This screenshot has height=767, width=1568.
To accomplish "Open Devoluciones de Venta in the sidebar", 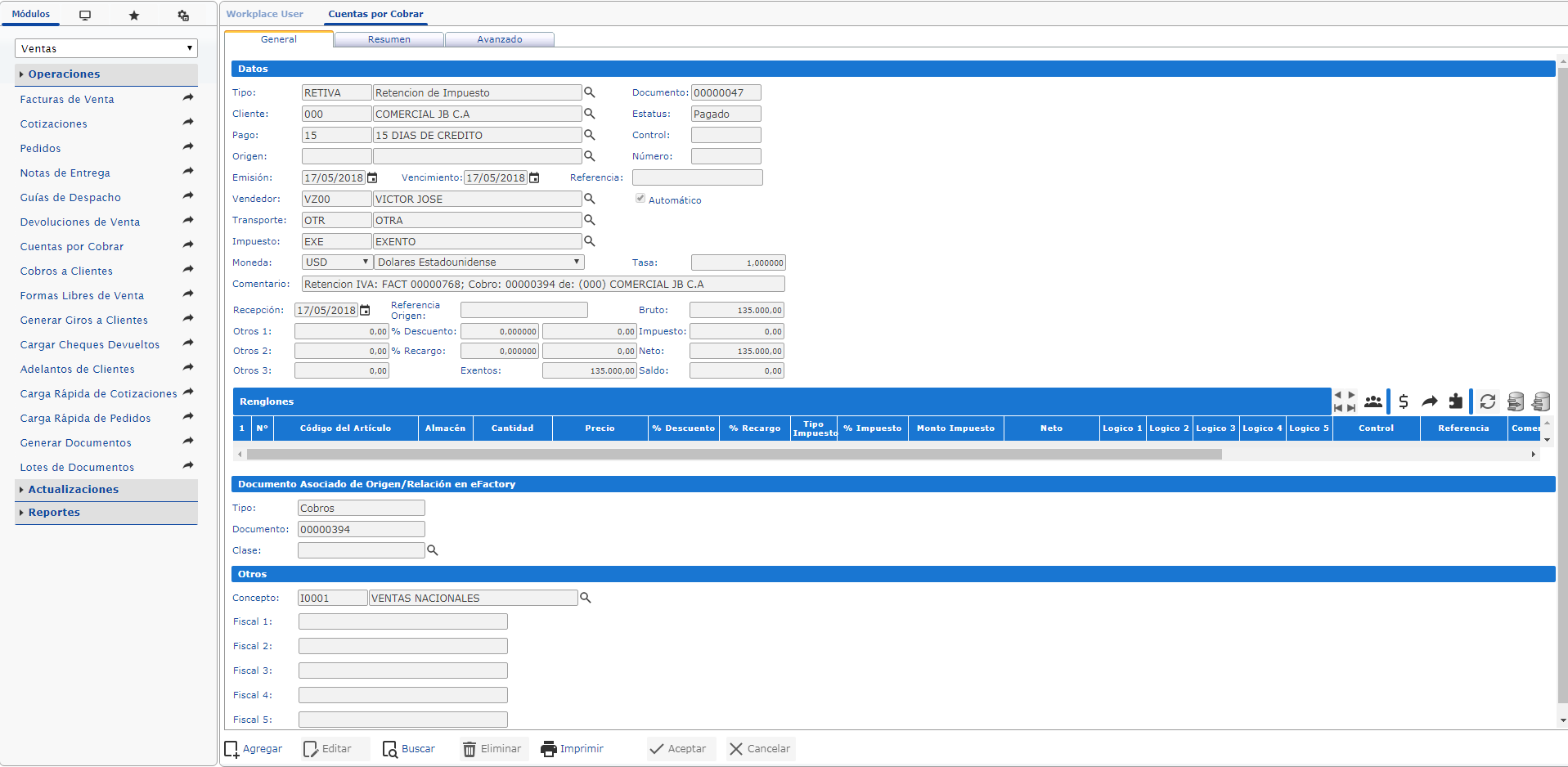I will 80,222.
